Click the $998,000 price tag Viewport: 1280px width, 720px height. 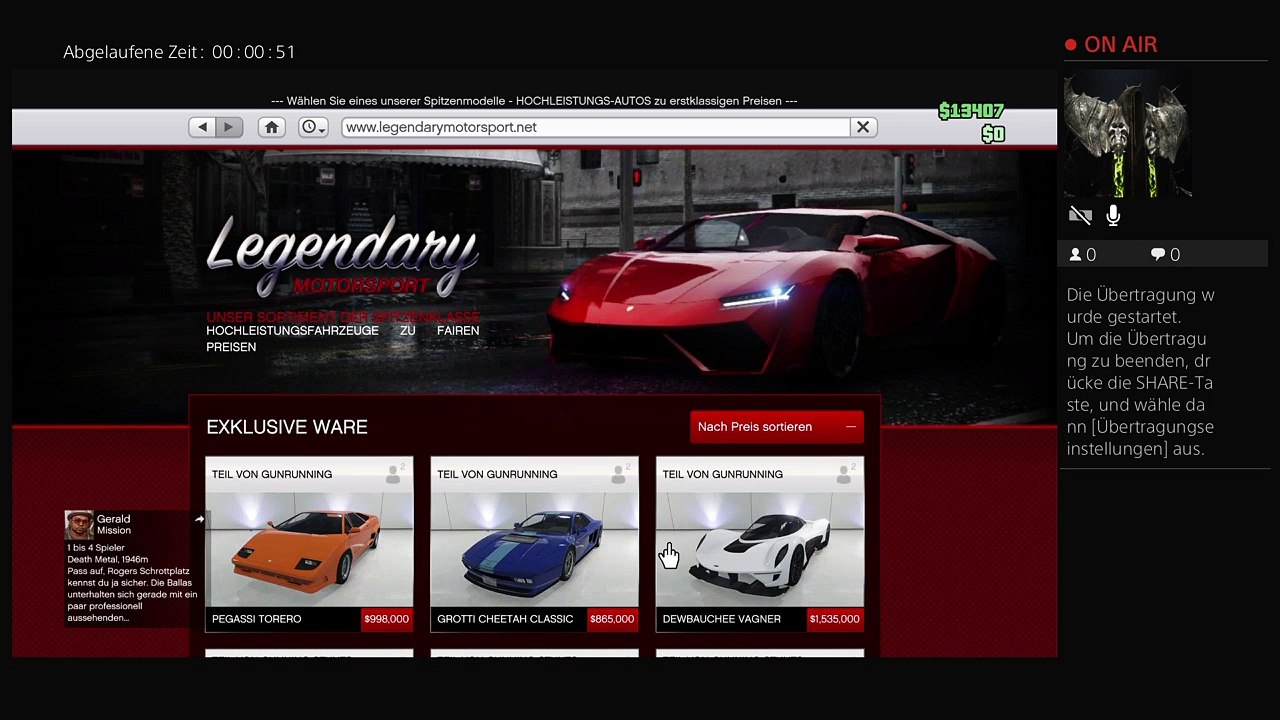(x=387, y=619)
